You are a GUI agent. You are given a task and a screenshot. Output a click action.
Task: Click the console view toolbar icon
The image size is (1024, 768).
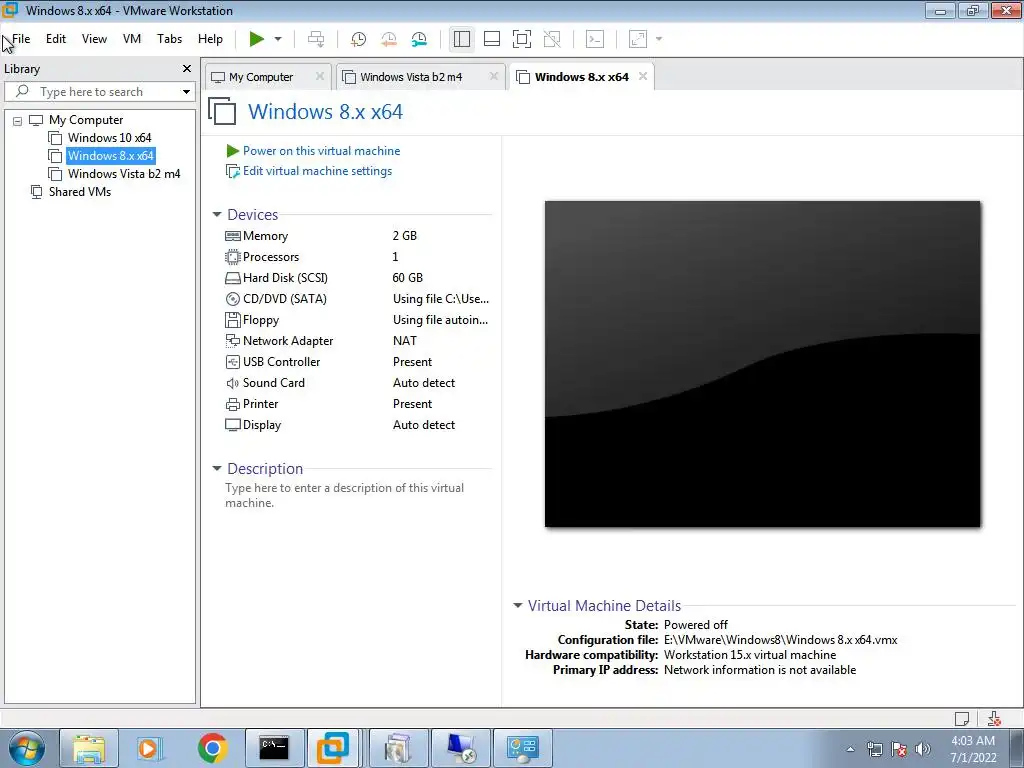coord(595,39)
